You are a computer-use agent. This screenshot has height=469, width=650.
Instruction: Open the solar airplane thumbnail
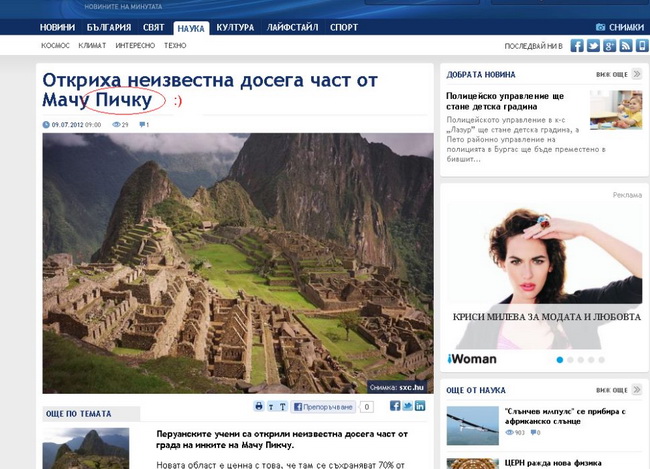pos(472,425)
